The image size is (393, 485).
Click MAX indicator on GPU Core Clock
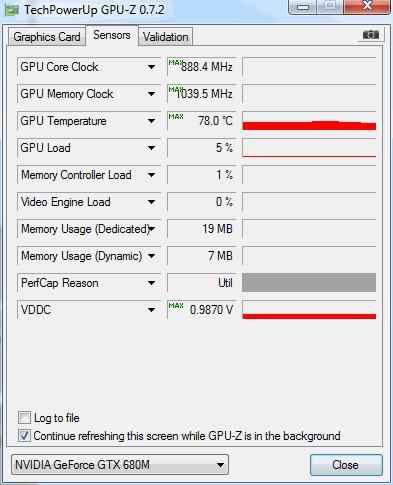(x=175, y=63)
